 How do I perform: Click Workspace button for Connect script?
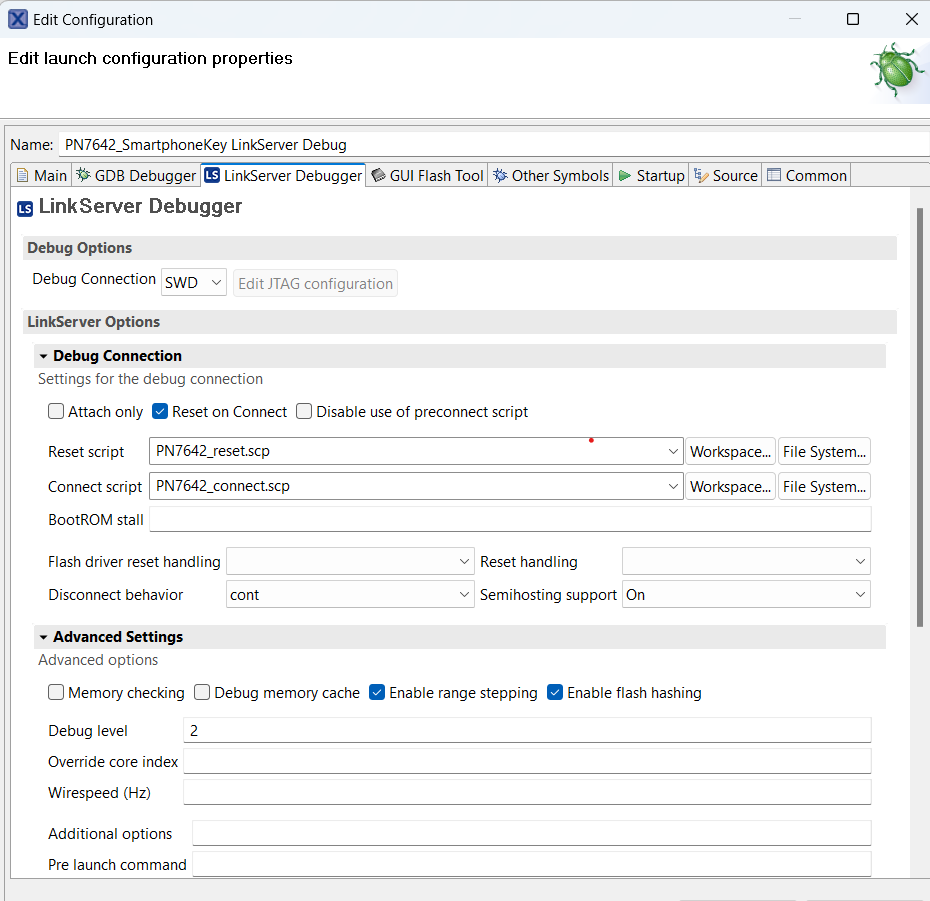(x=730, y=486)
